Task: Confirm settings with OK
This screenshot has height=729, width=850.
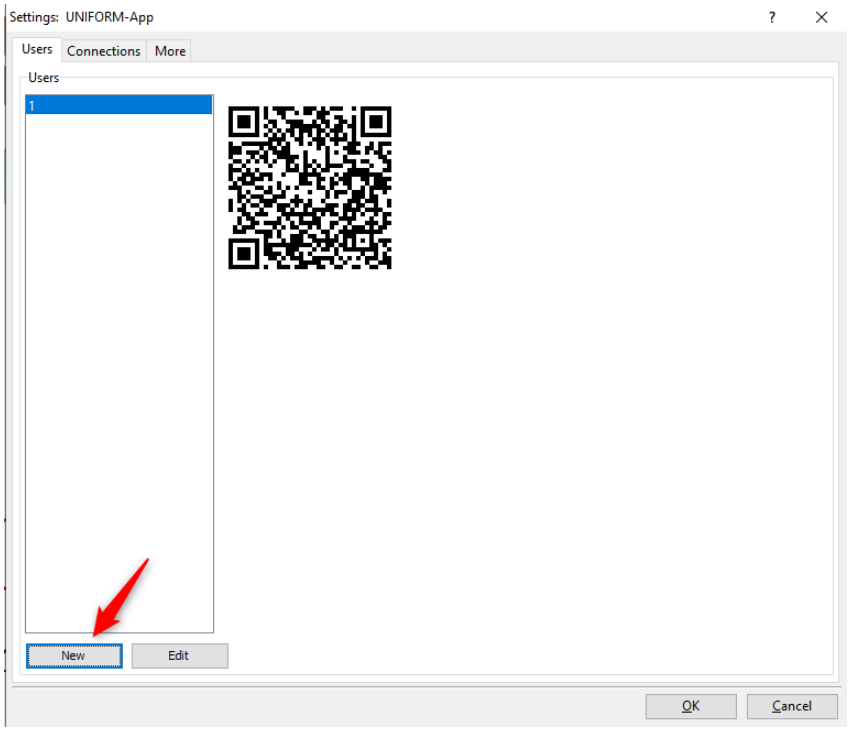Action: tap(691, 706)
